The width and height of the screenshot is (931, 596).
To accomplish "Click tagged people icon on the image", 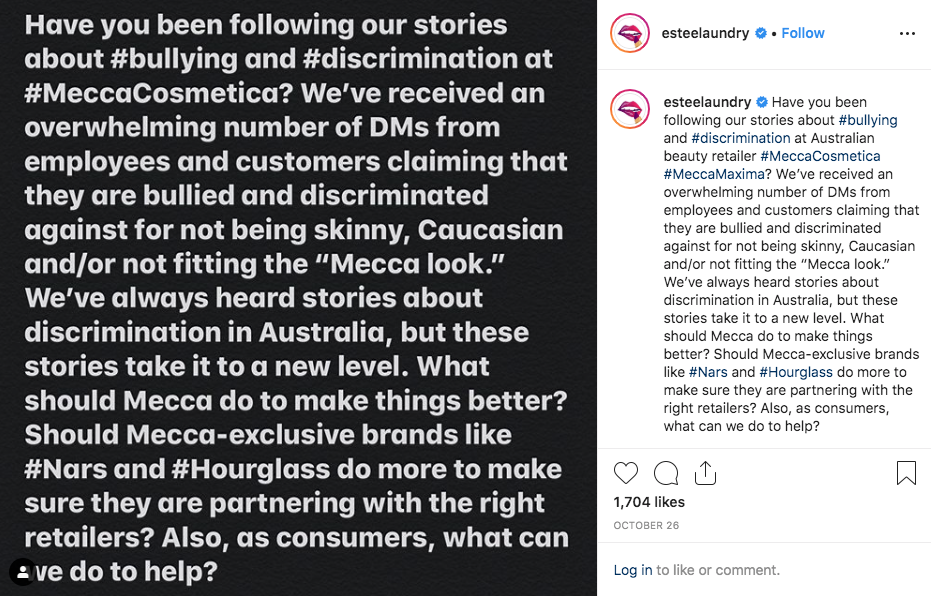I will click(22, 573).
